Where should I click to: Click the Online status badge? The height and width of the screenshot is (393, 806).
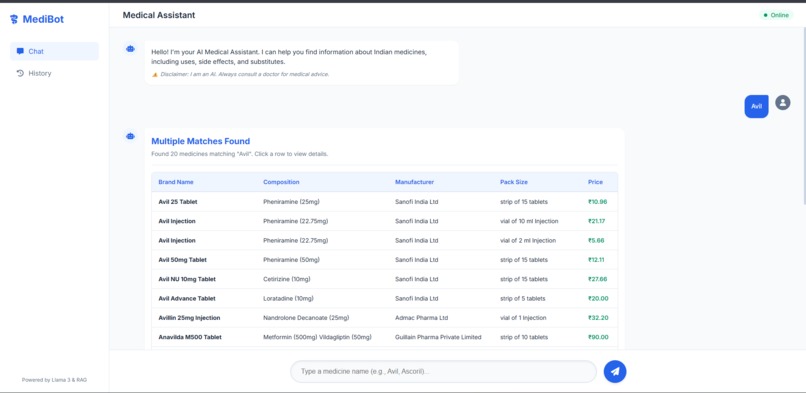coord(776,15)
